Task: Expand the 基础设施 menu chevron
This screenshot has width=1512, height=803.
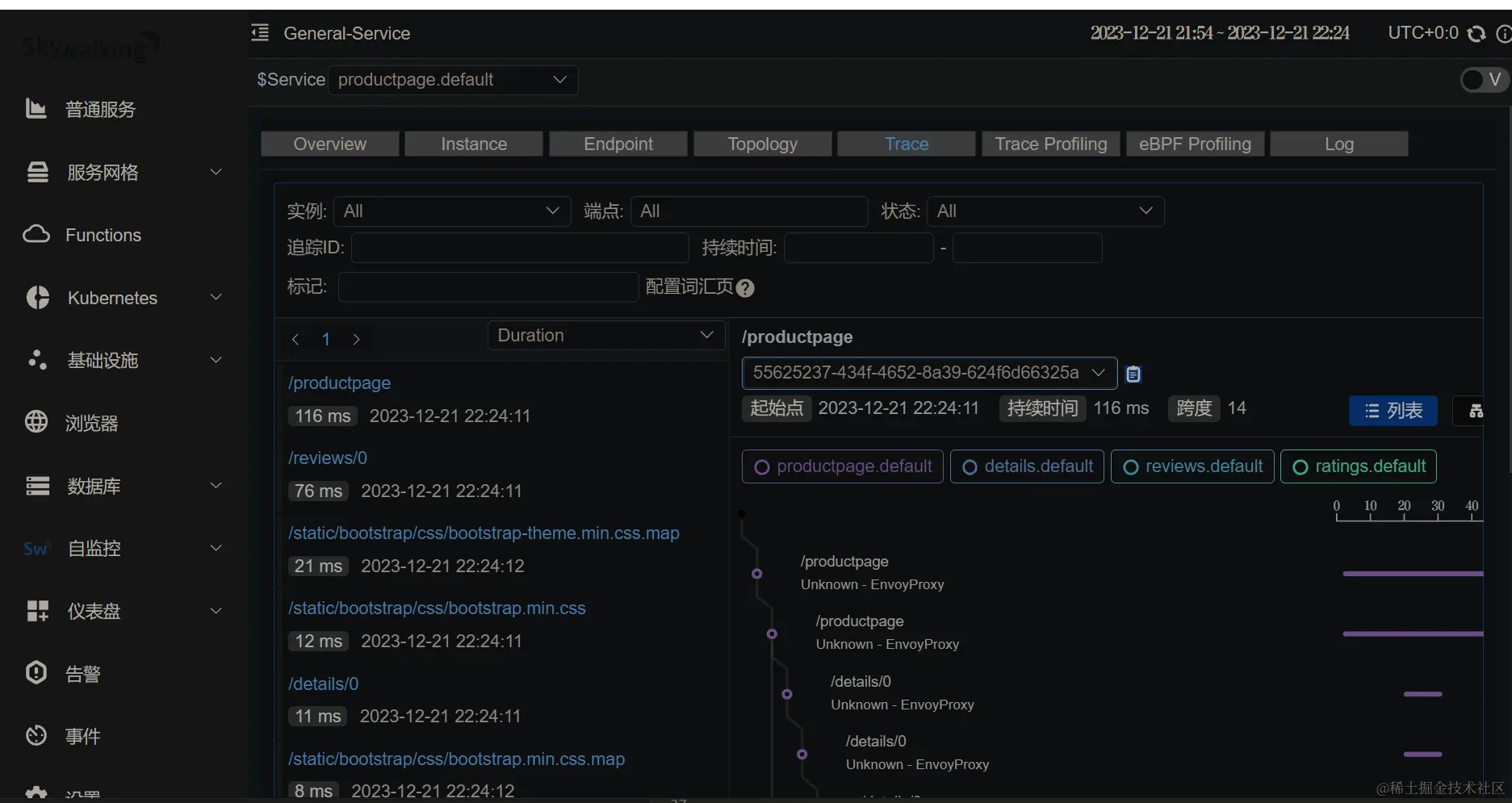Action: (216, 360)
